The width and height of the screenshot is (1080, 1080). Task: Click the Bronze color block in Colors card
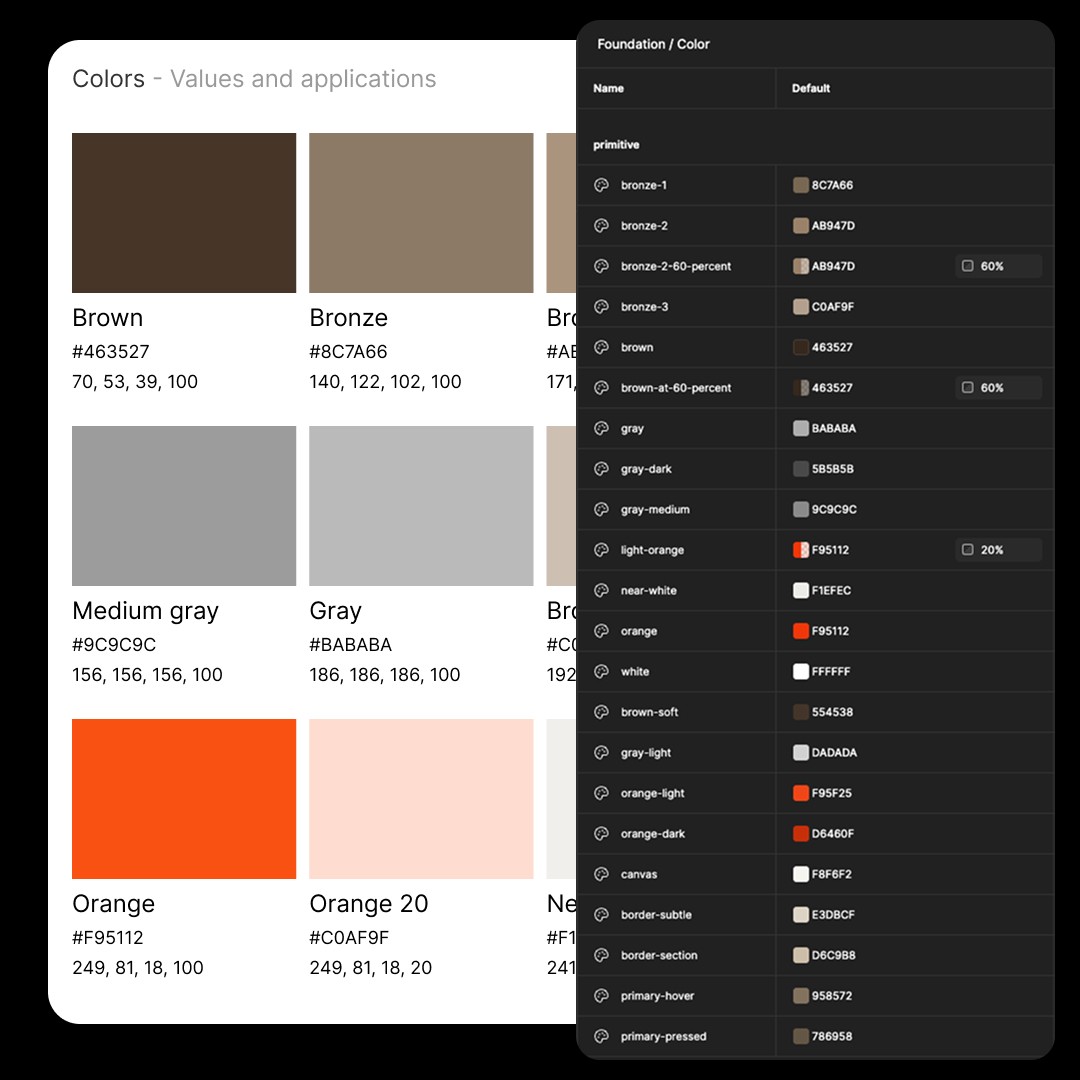[421, 213]
